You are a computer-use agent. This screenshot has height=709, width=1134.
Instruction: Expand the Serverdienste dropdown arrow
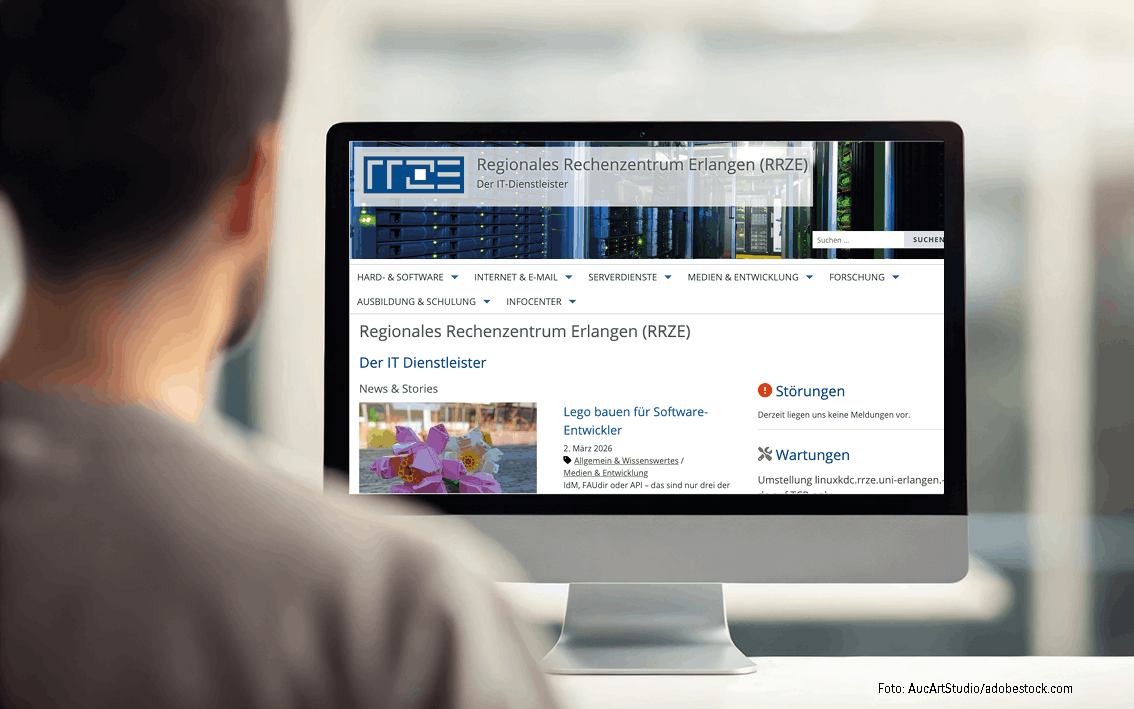pyautogui.click(x=668, y=278)
